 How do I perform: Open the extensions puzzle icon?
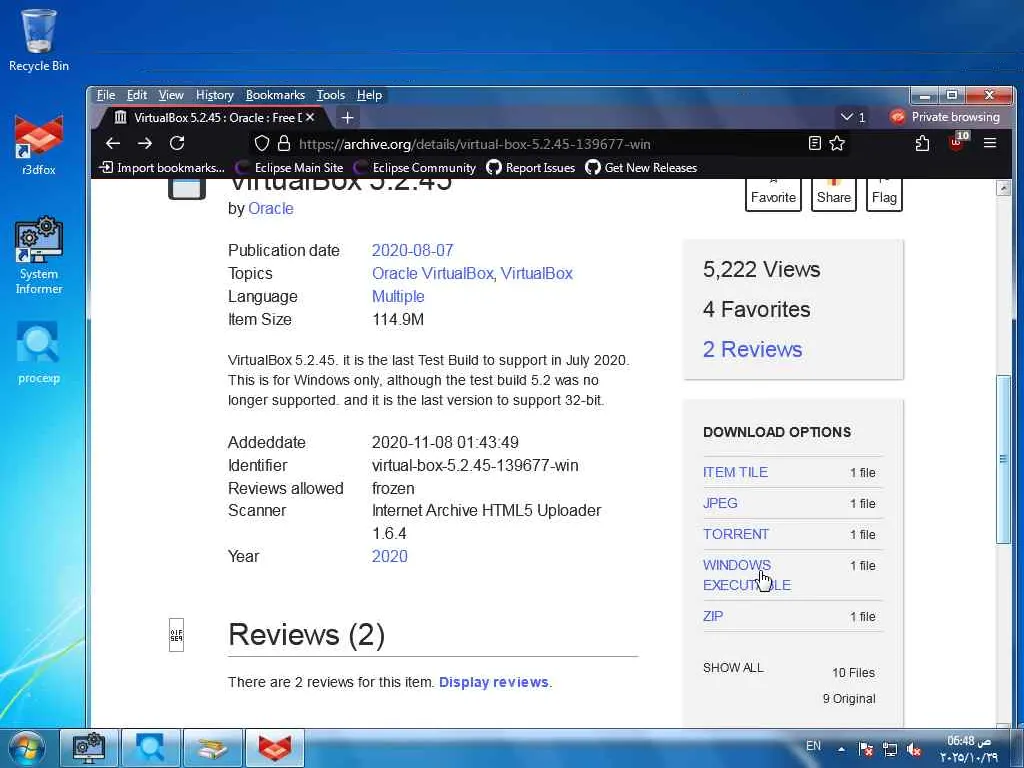(x=922, y=143)
